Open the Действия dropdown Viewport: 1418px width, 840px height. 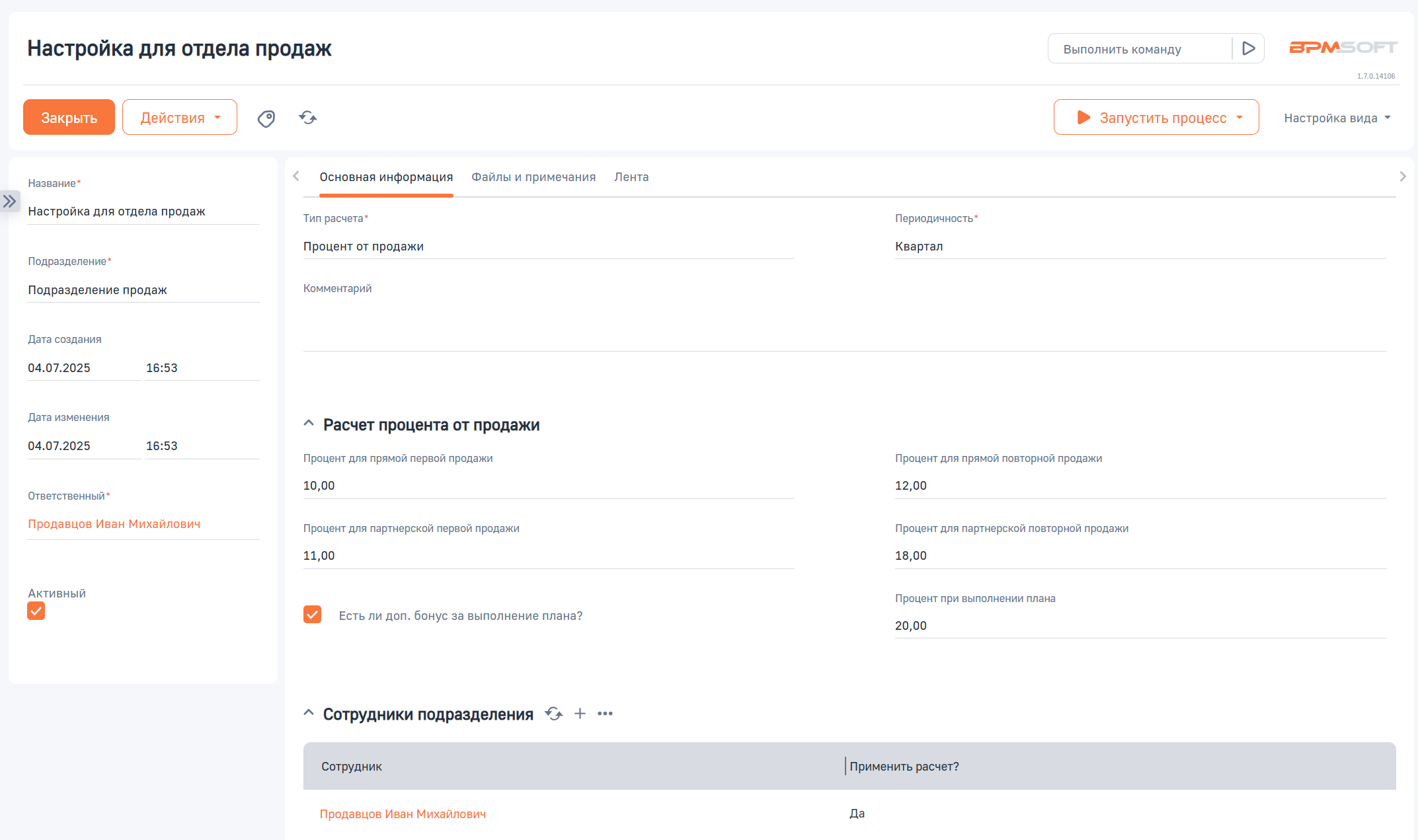point(180,117)
